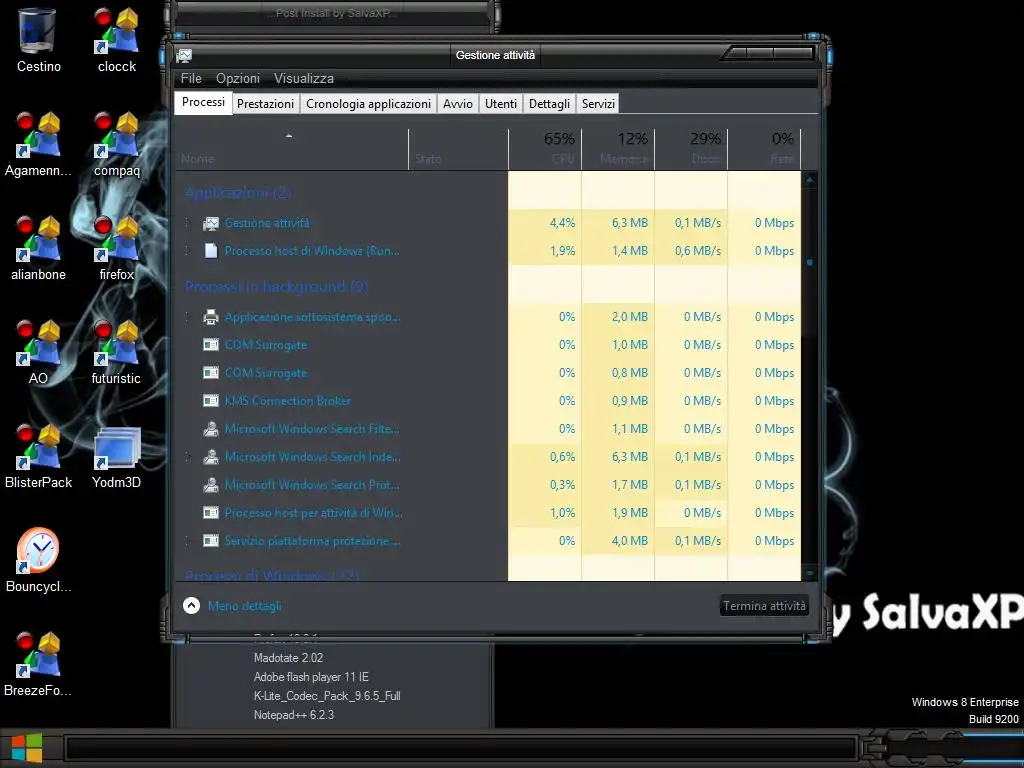Click Adobe flash player 11 IE entry
The image size is (1024, 768).
tap(312, 677)
